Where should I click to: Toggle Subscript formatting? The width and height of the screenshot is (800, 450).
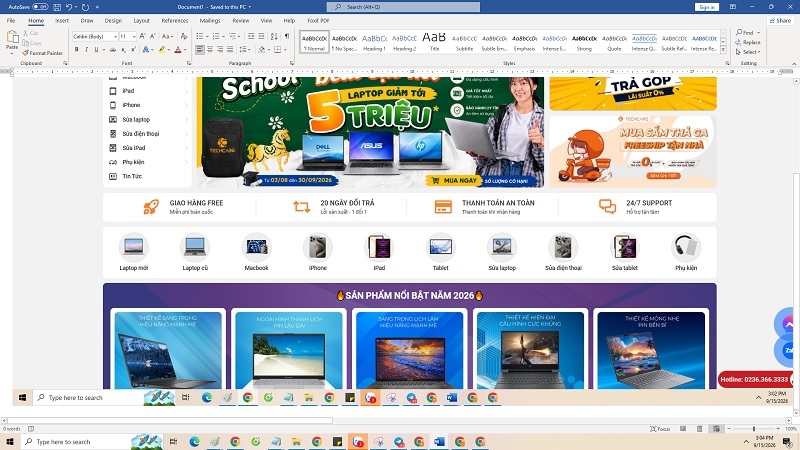click(123, 49)
